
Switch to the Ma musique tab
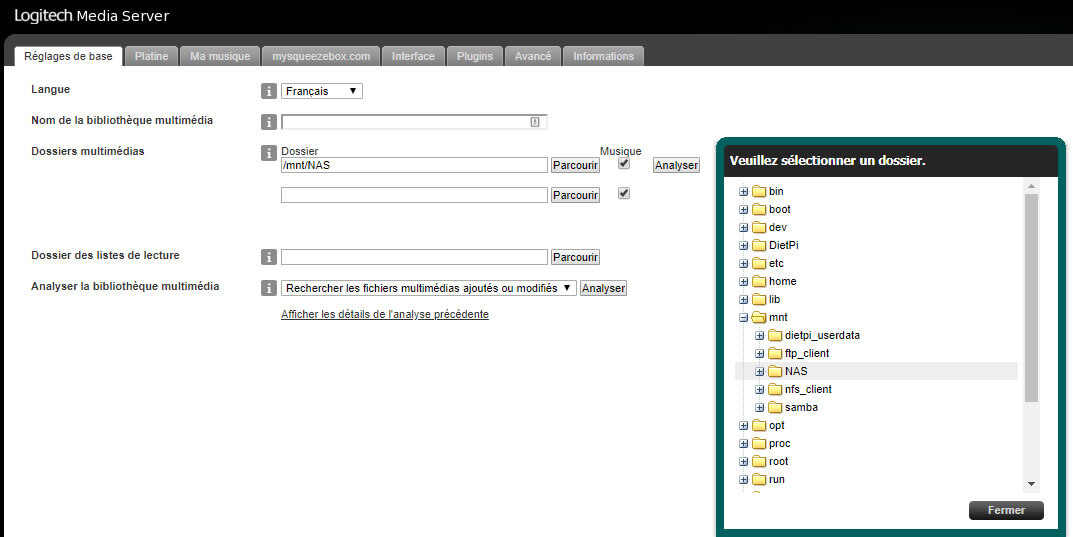point(220,56)
